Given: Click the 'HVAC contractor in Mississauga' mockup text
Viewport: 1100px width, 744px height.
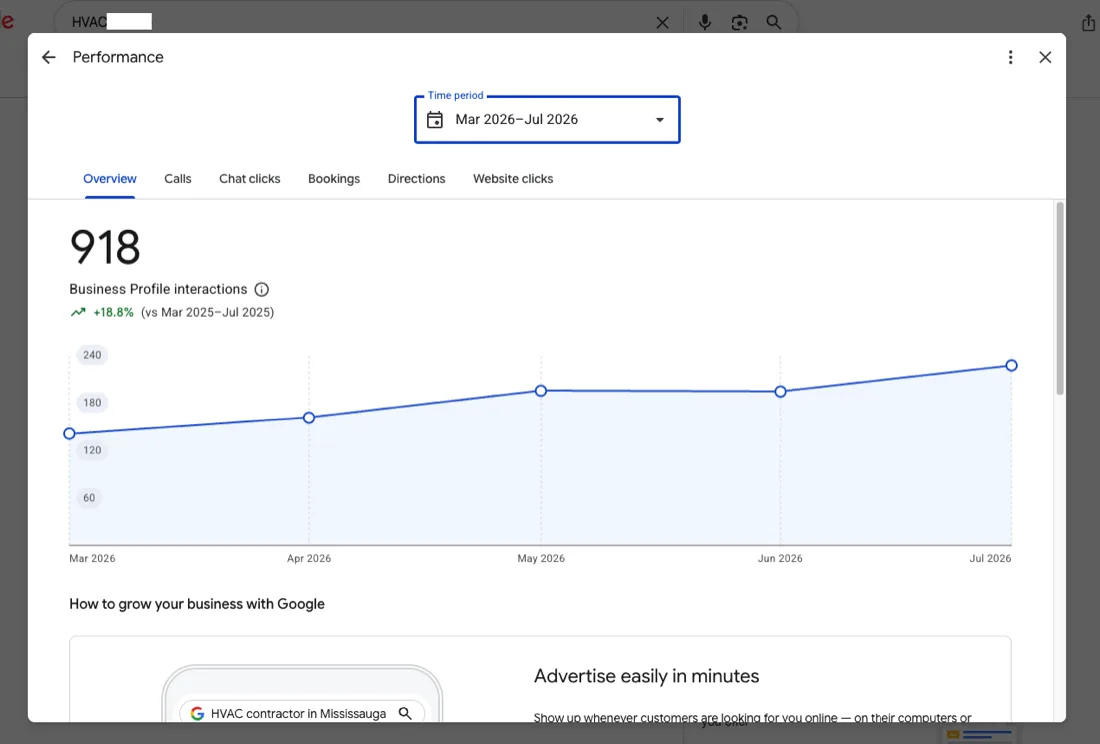Looking at the screenshot, I should click(298, 713).
